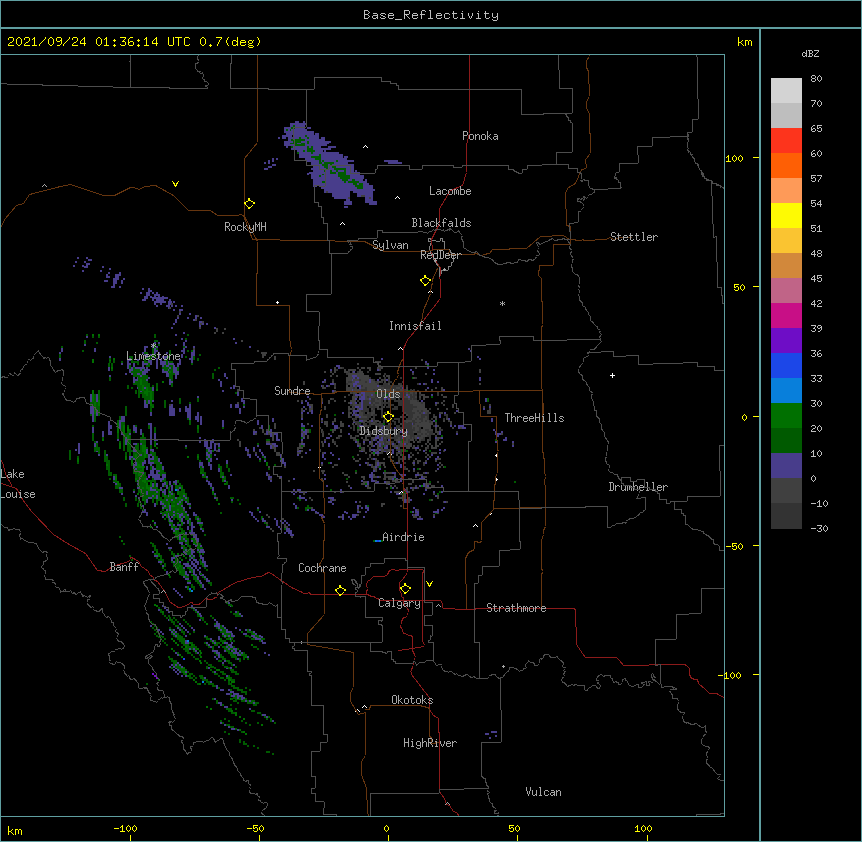
Task: Click the yellow diamond marker near RockyMH
Action: coord(249,204)
